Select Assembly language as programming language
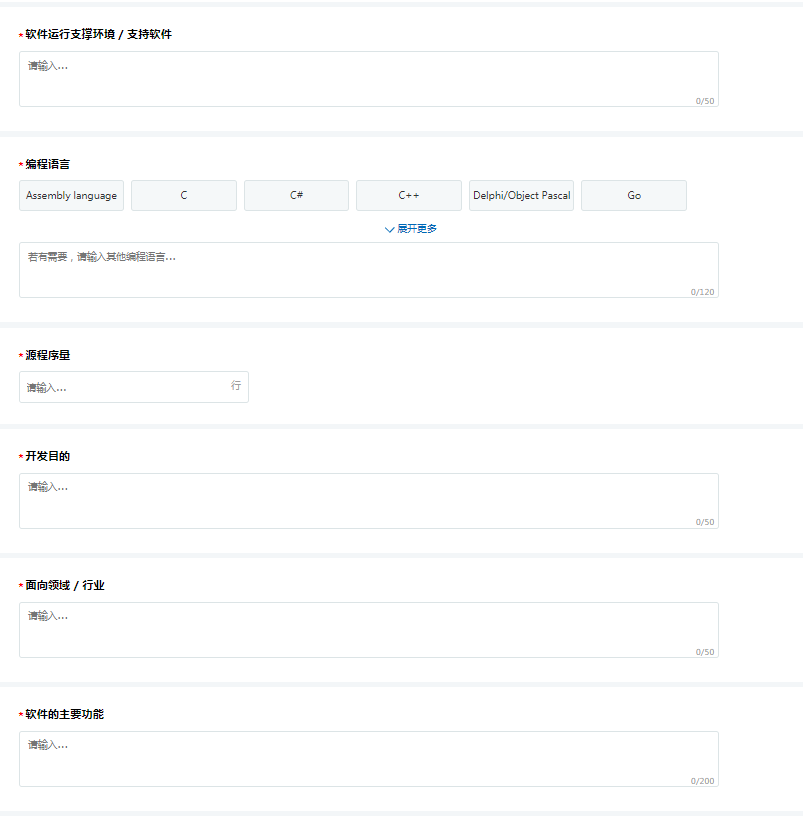 click(x=71, y=195)
